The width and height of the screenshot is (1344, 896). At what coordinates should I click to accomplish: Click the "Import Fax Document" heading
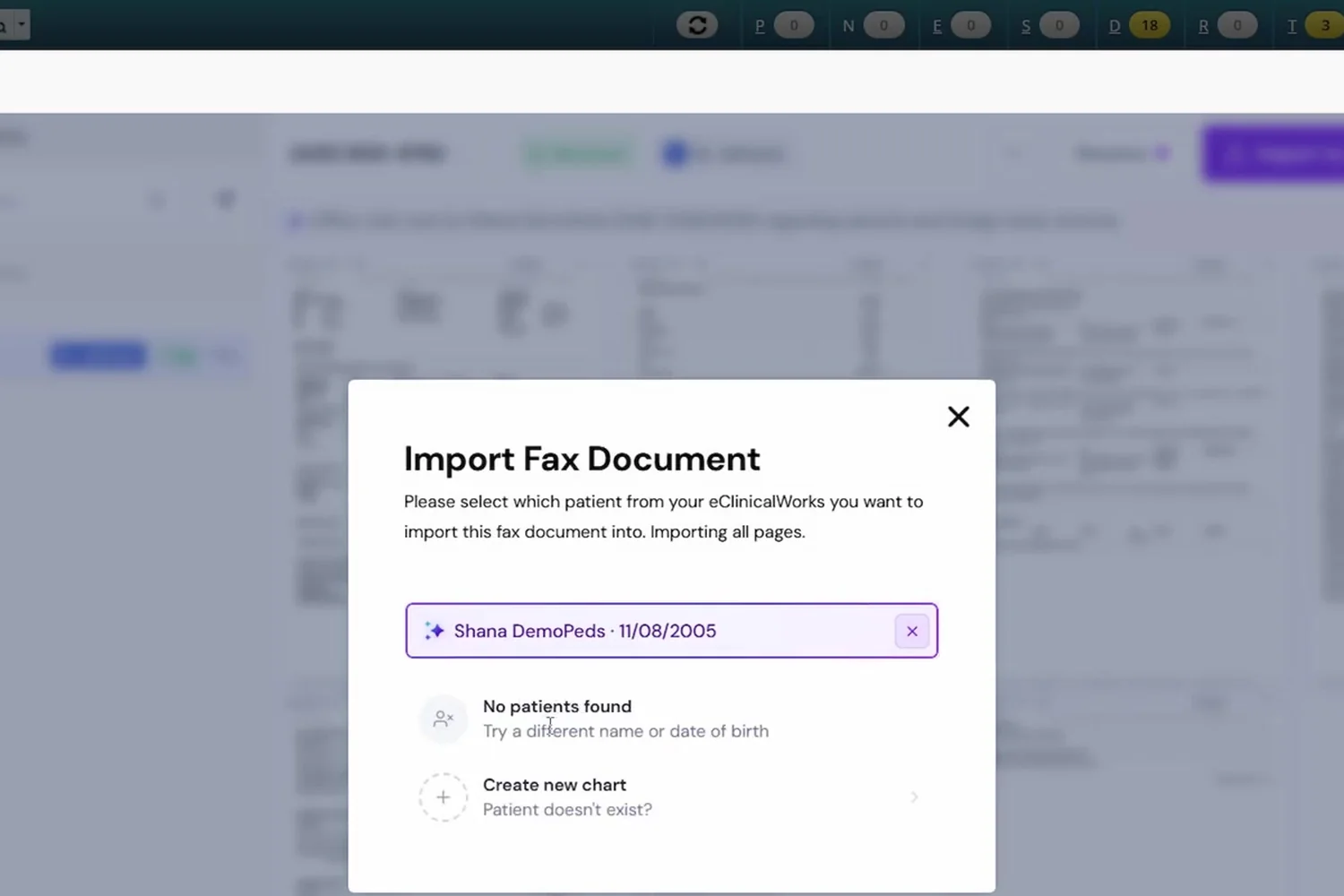tap(582, 459)
